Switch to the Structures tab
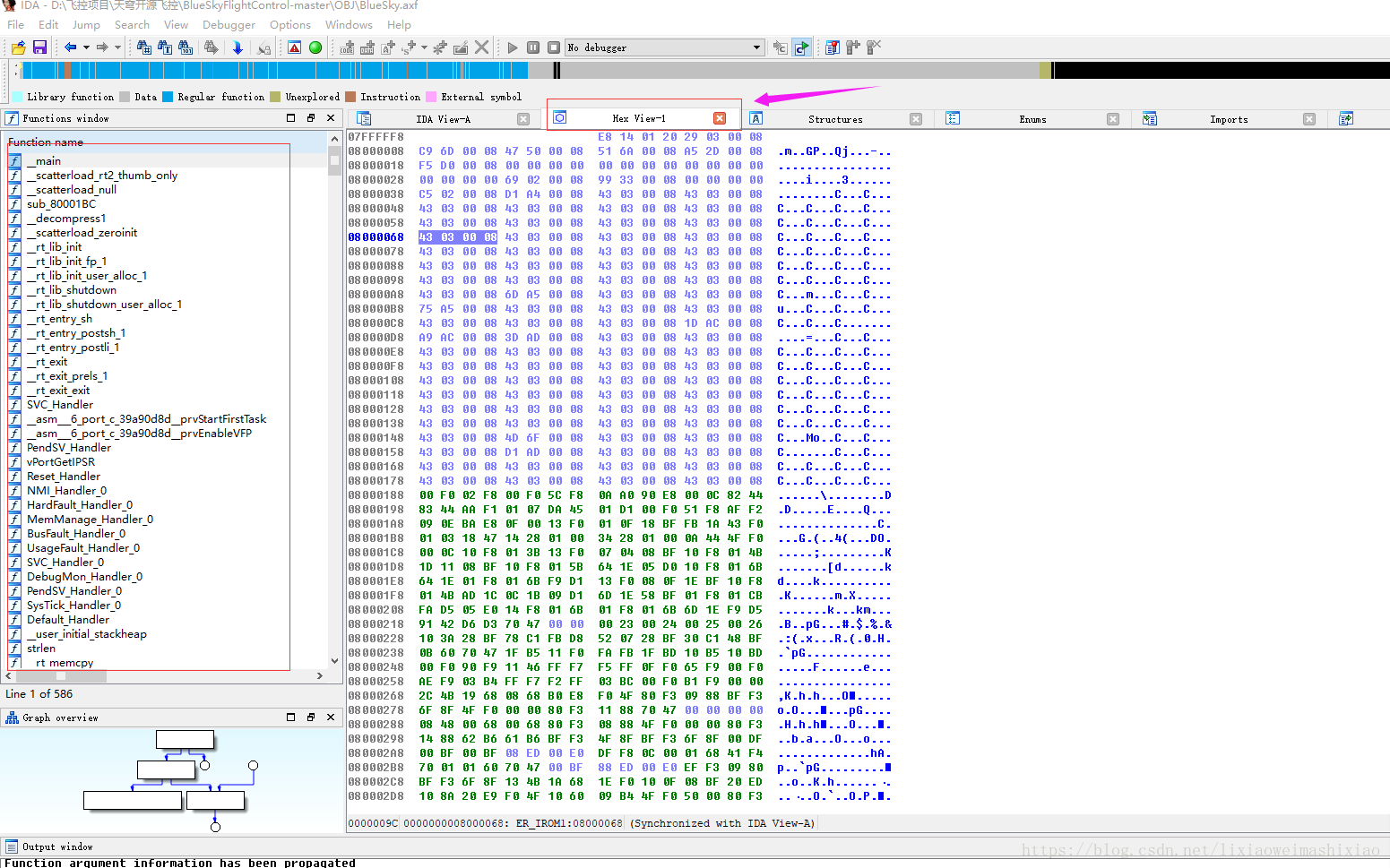Screen dimensions: 1390x868 coord(834,119)
